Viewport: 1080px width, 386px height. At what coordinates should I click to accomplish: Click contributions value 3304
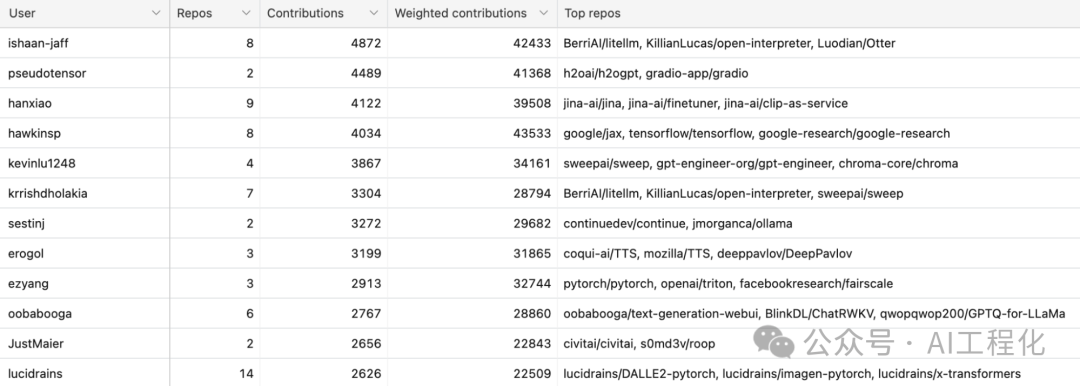coord(366,193)
